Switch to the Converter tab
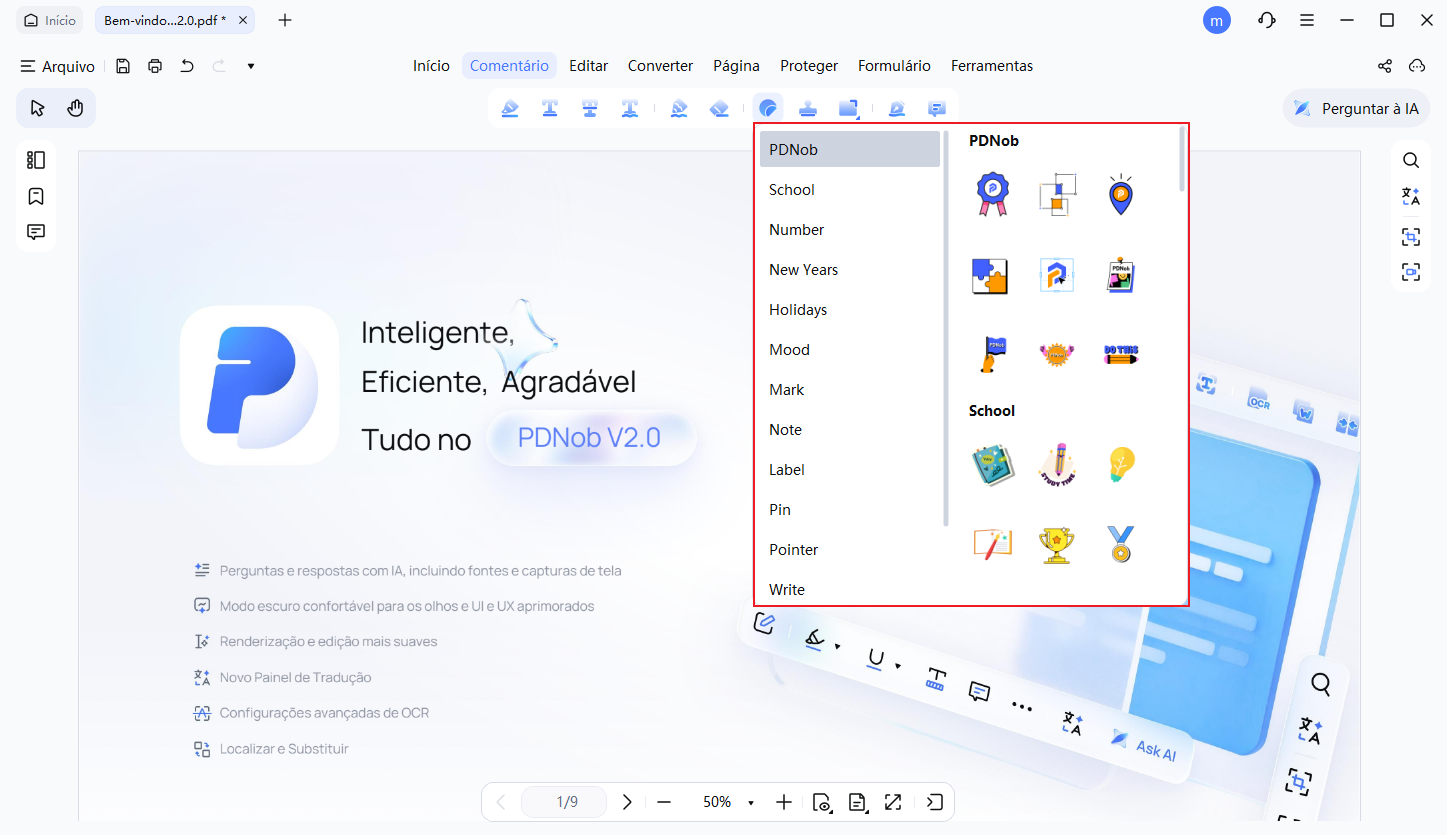The width and height of the screenshot is (1447, 835). [660, 65]
